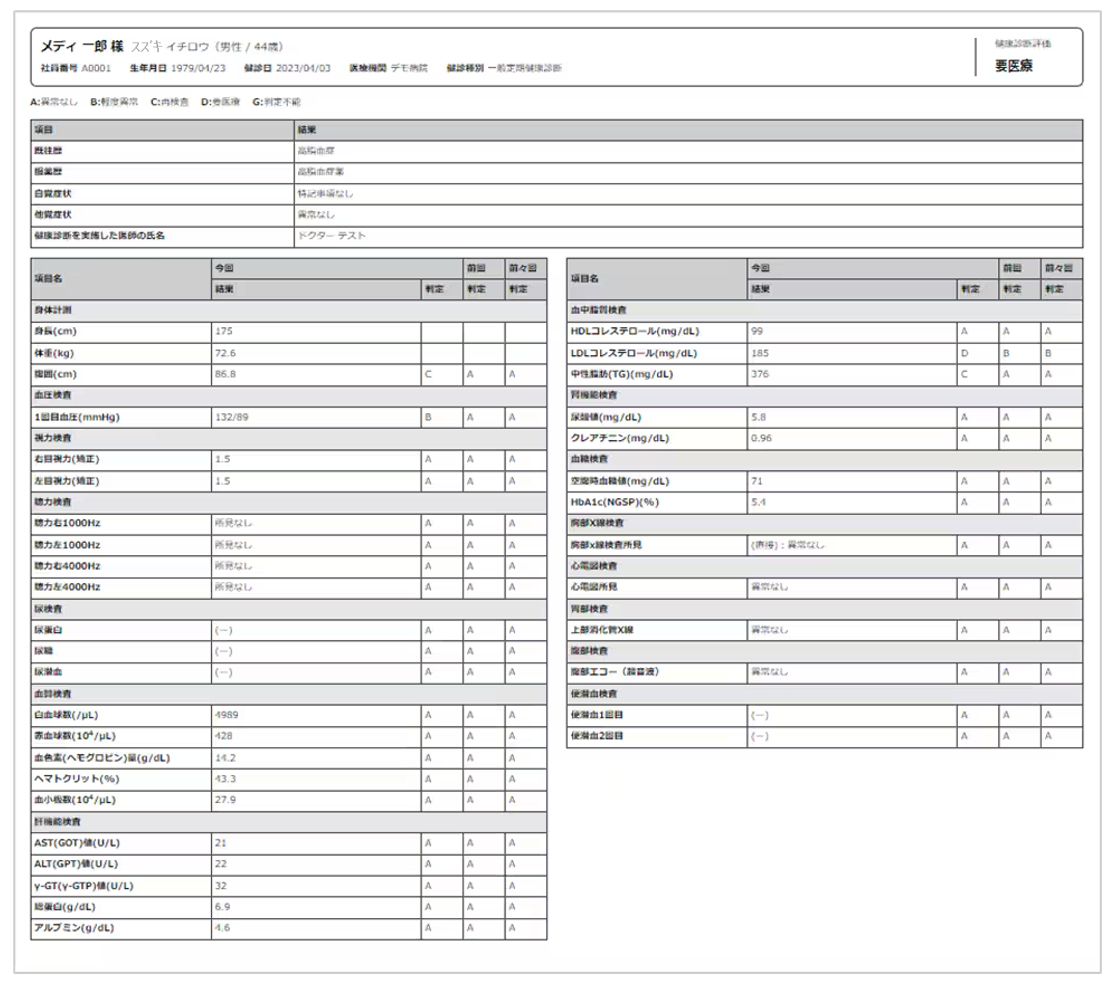Select birth date 1979/04/23
This screenshot has height=982, width=1110.
[x=198, y=68]
